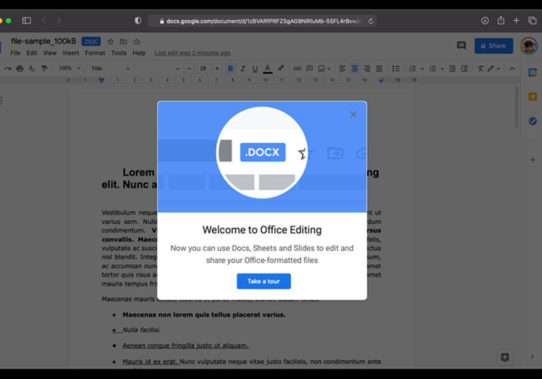Open the text color picker
The height and width of the screenshot is (379, 542).
267,68
